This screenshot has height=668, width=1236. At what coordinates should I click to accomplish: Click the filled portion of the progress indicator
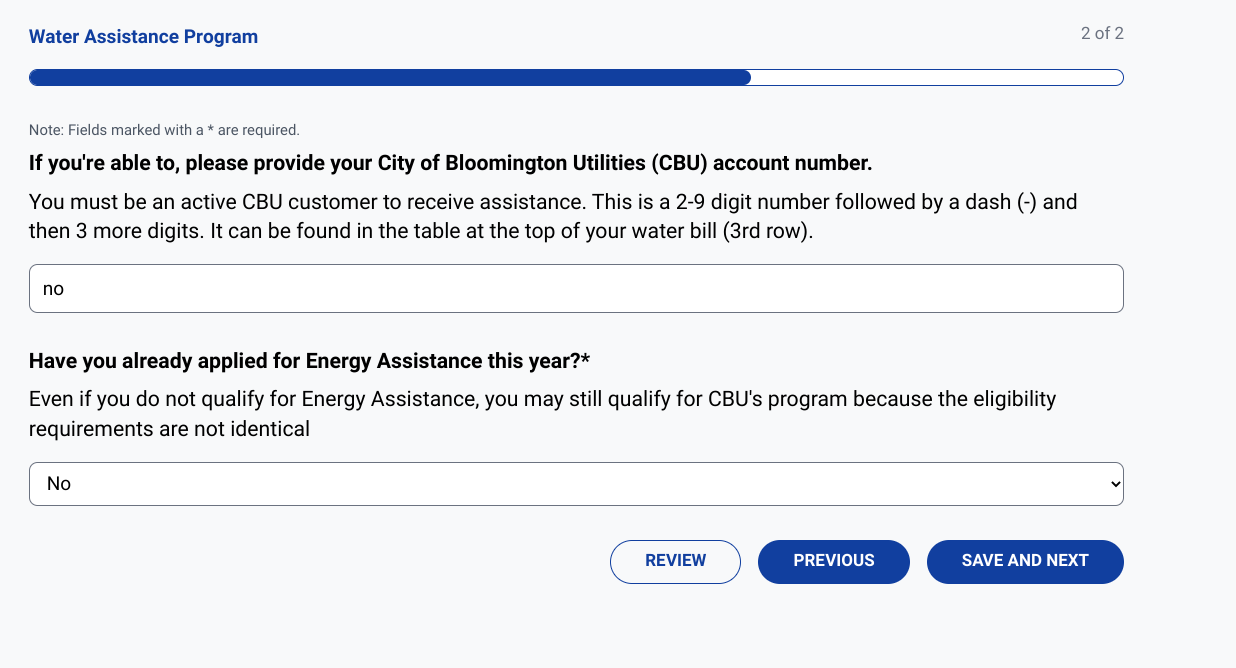390,76
